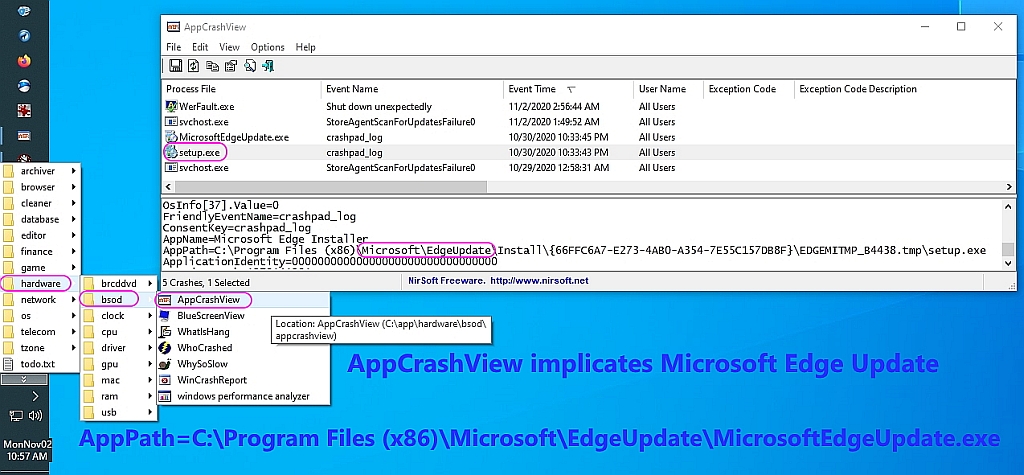Click the setup.exe row icon

click(x=172, y=152)
